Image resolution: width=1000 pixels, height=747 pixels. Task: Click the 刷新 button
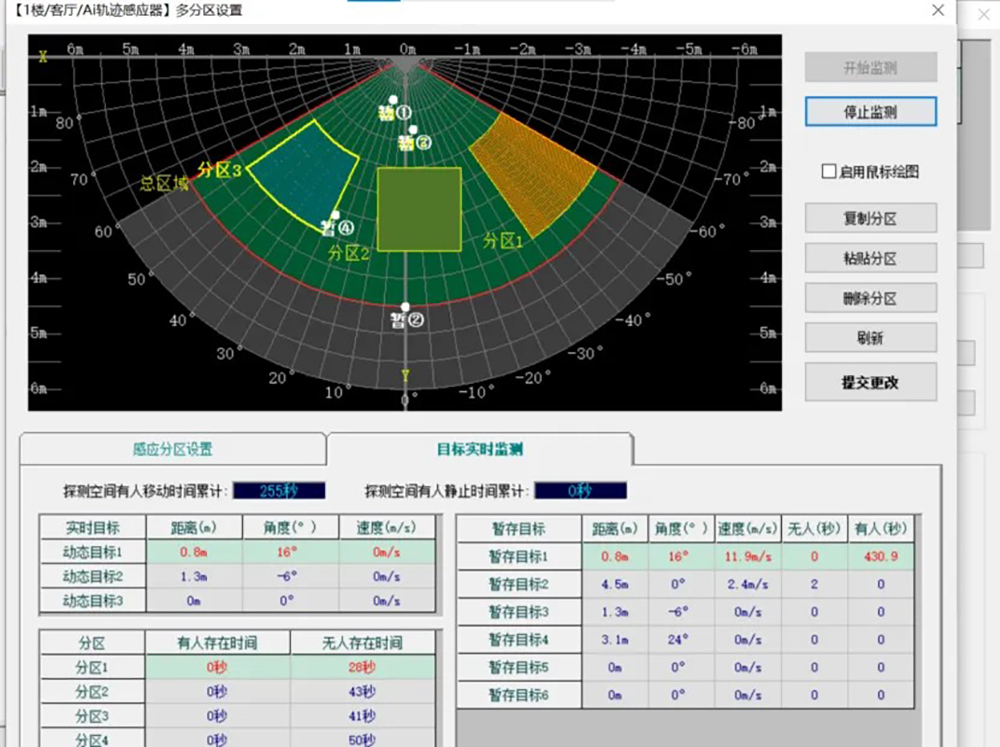(871, 338)
